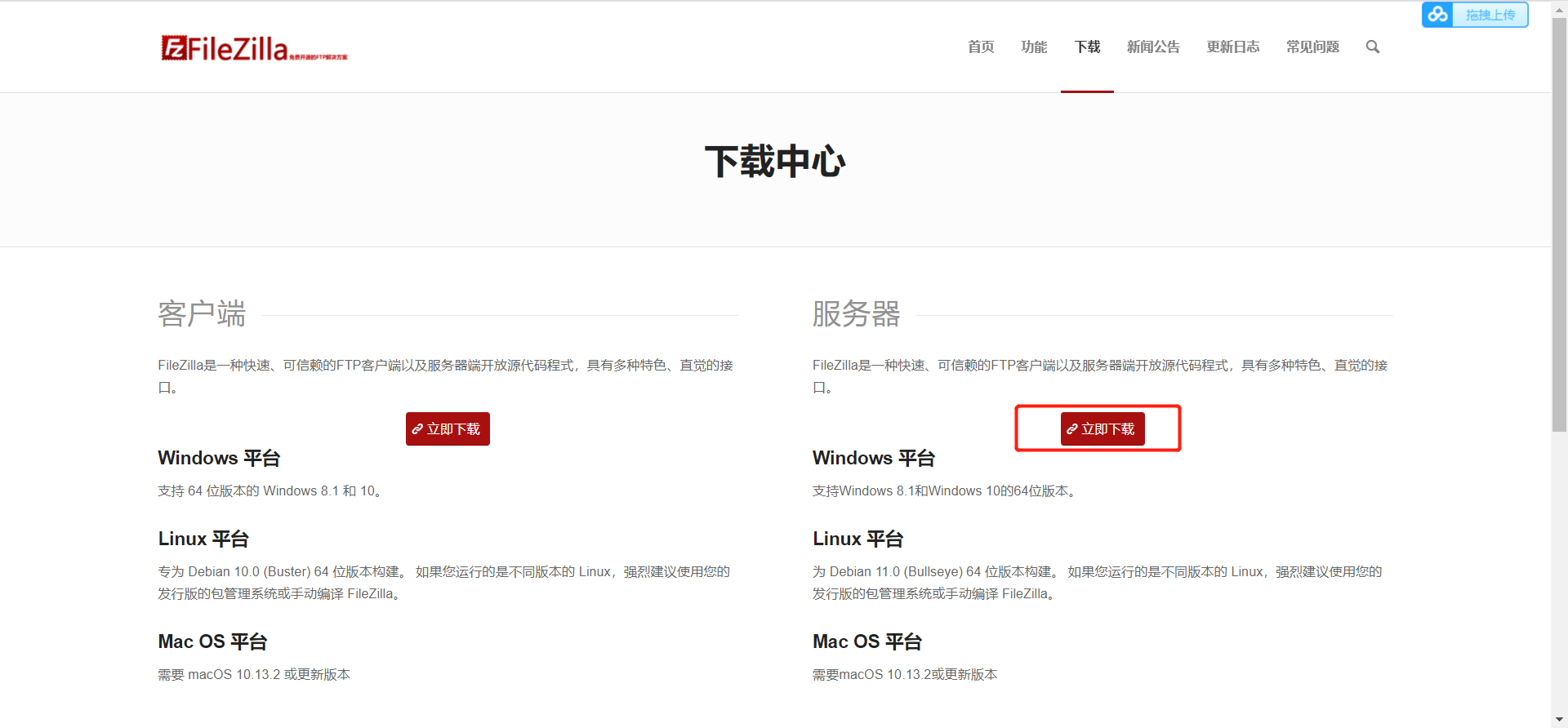
Task: Click text 需要macOS 10.13.2或更新版本 under 服务器
Action: 905,674
